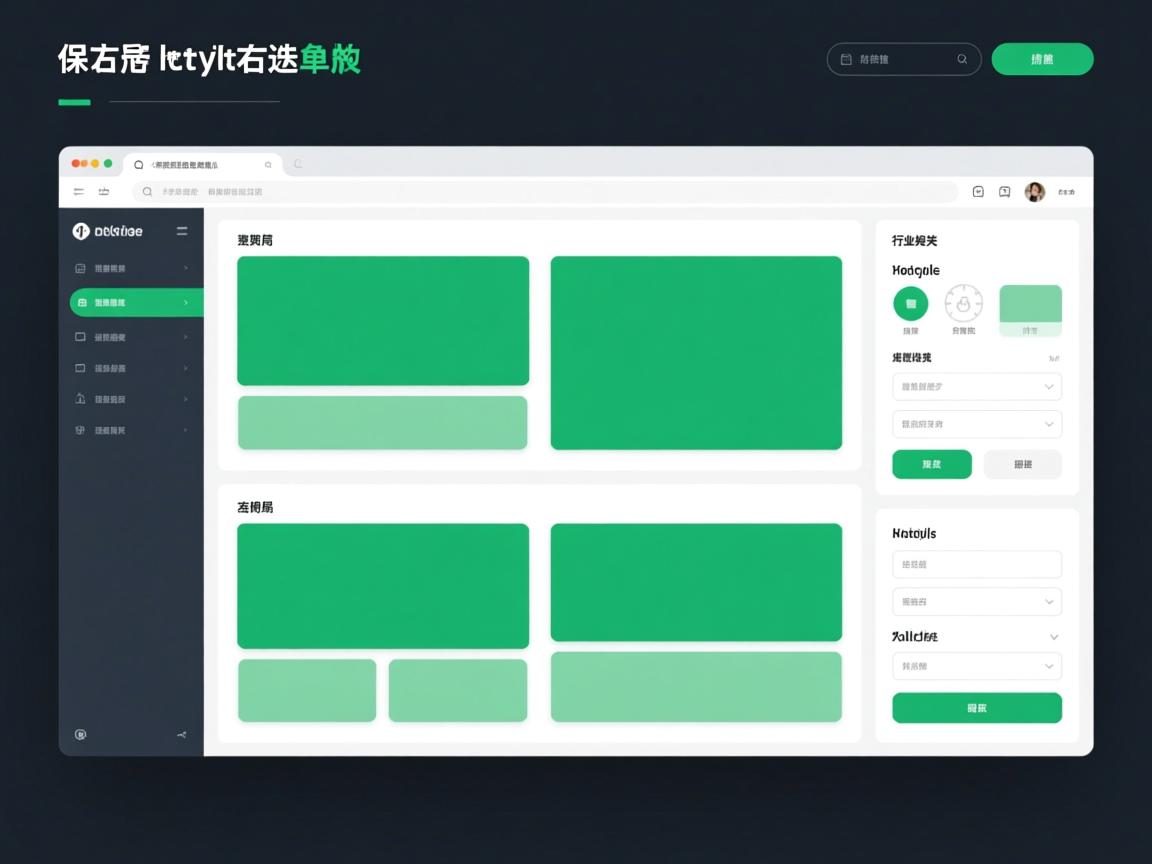Toggle the sidebar hamburger menu beside the logo

point(182,231)
